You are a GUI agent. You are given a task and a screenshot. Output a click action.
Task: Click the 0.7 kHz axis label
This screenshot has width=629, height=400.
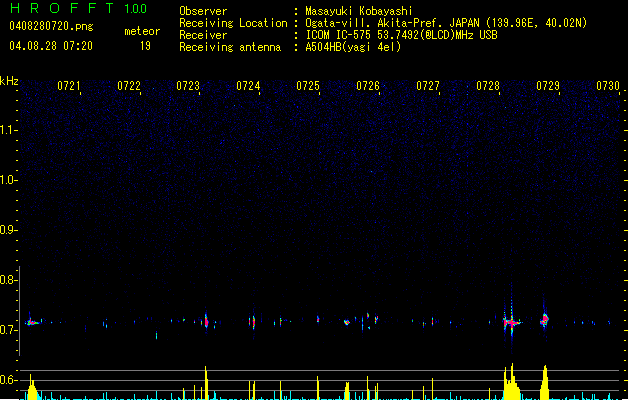(x=8, y=330)
